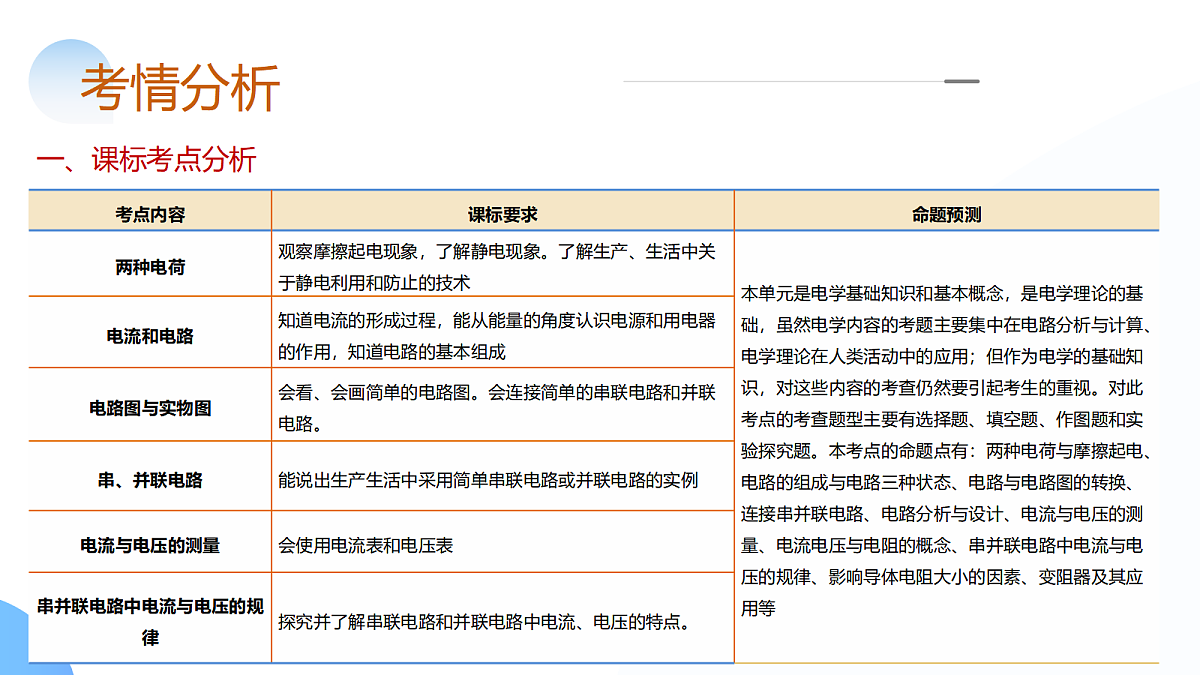Screen dimensions: 1200x675
Task: Select the cell starting 会看、会画简单的电路图
Action: [x=497, y=408]
